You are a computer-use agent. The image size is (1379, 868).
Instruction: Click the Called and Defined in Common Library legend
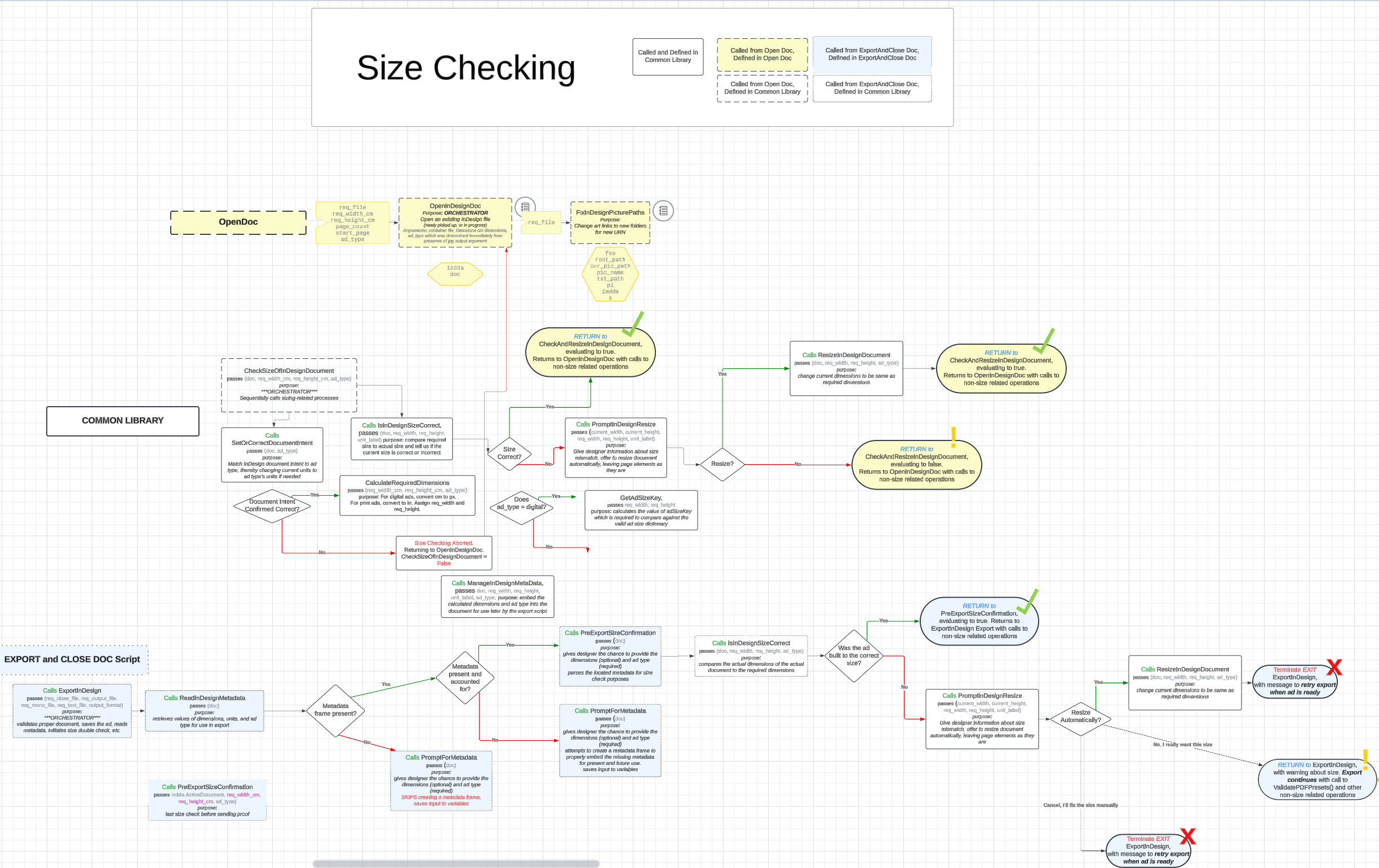point(667,57)
